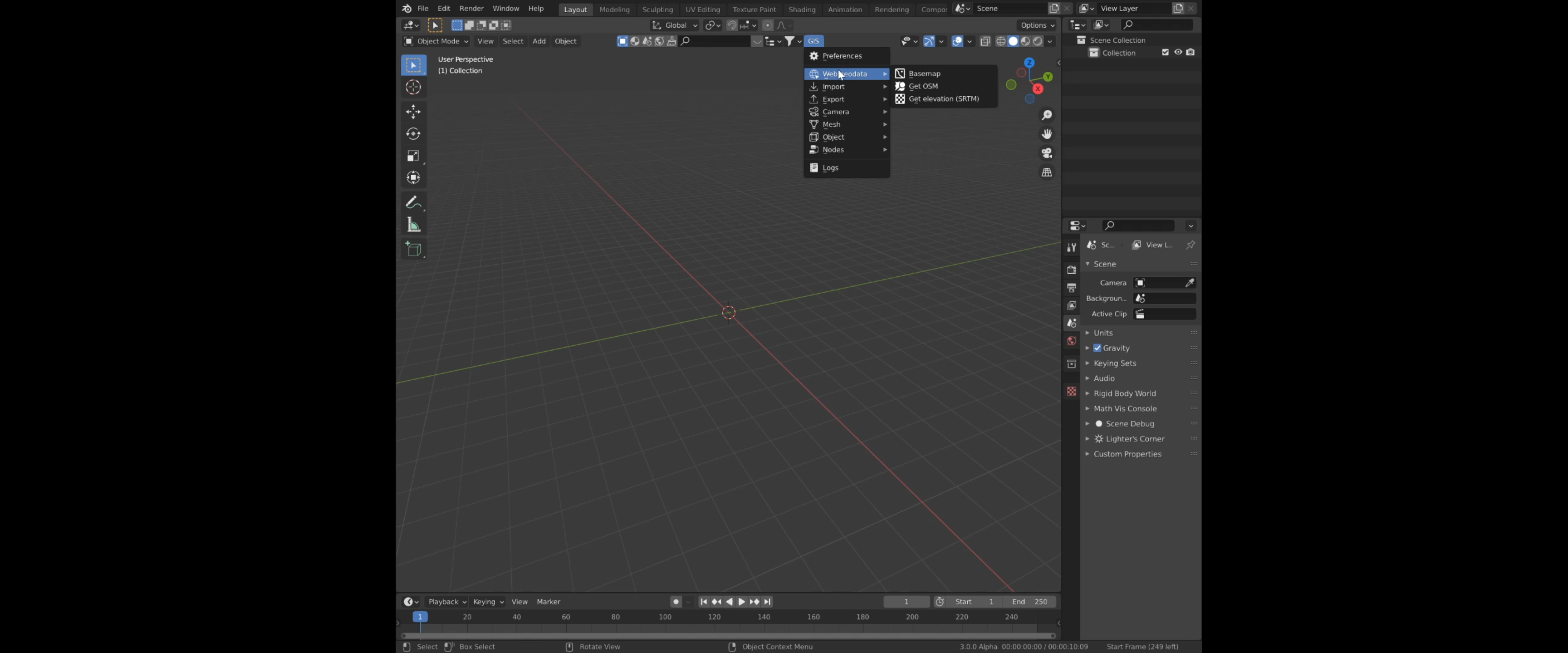Viewport: 1568px width, 653px height.
Task: Toggle camera view in viewport
Action: [x=1046, y=153]
